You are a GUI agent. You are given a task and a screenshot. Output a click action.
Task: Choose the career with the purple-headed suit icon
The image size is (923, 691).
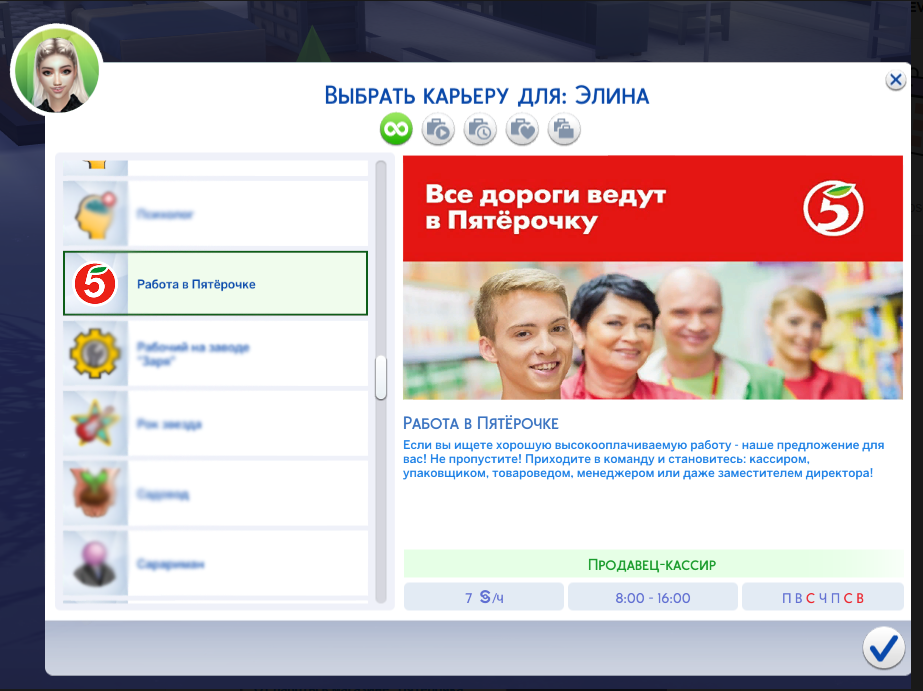[x=215, y=563]
